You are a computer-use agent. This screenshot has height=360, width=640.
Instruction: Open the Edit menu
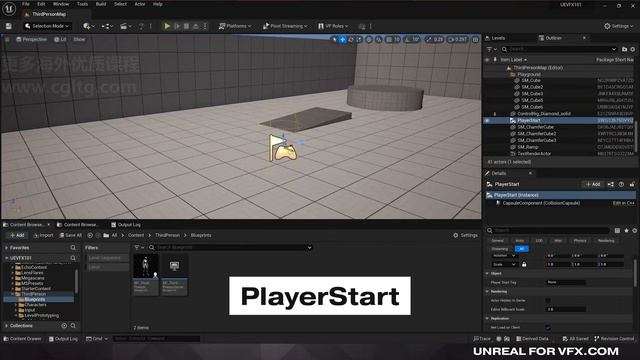pyautogui.click(x=41, y=4)
